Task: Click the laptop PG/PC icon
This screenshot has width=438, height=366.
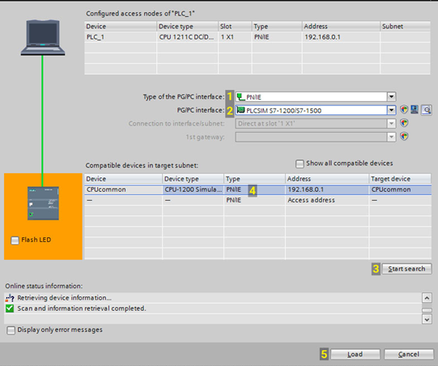Action: tap(43, 37)
